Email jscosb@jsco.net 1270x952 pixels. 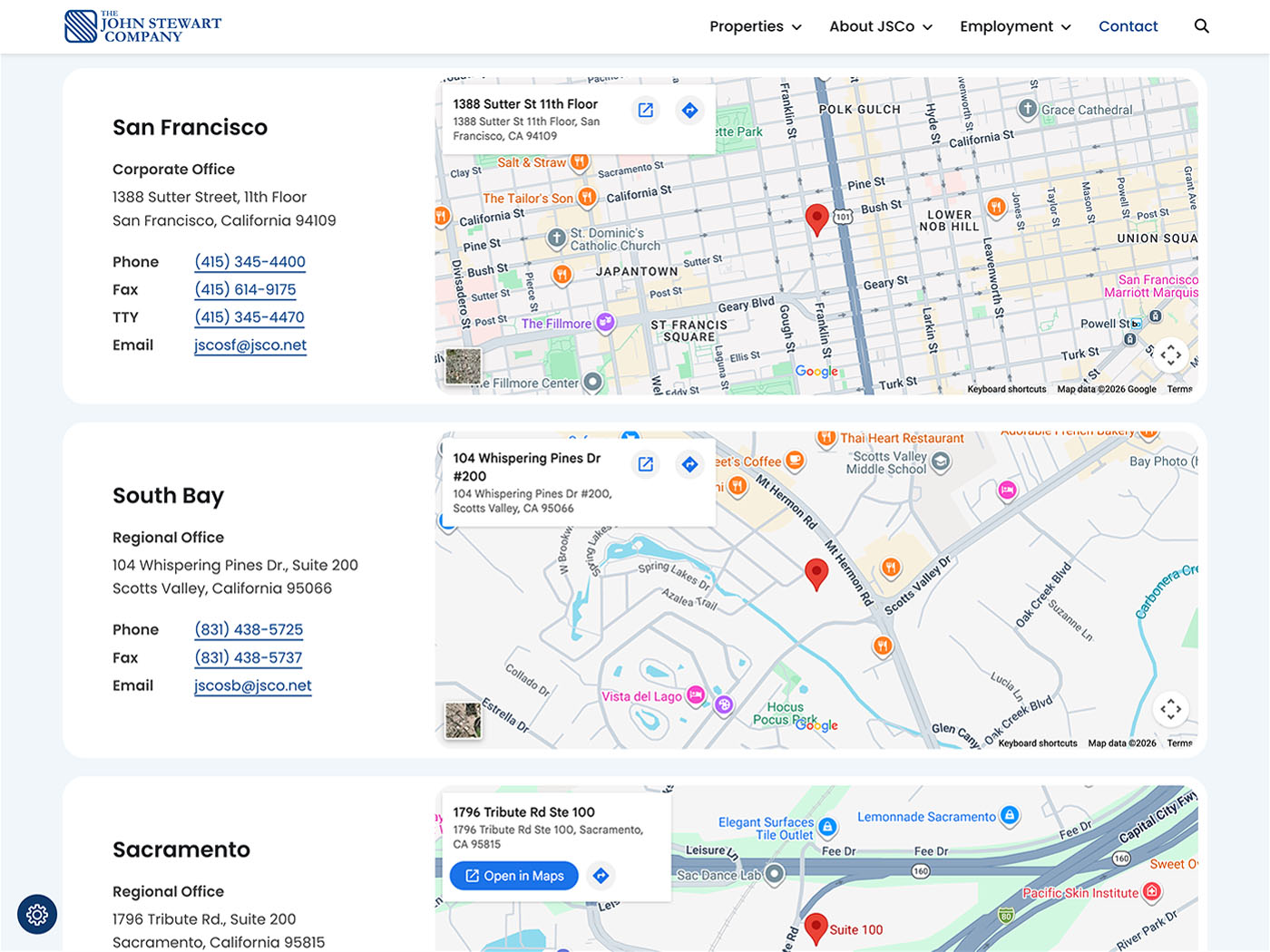(253, 686)
